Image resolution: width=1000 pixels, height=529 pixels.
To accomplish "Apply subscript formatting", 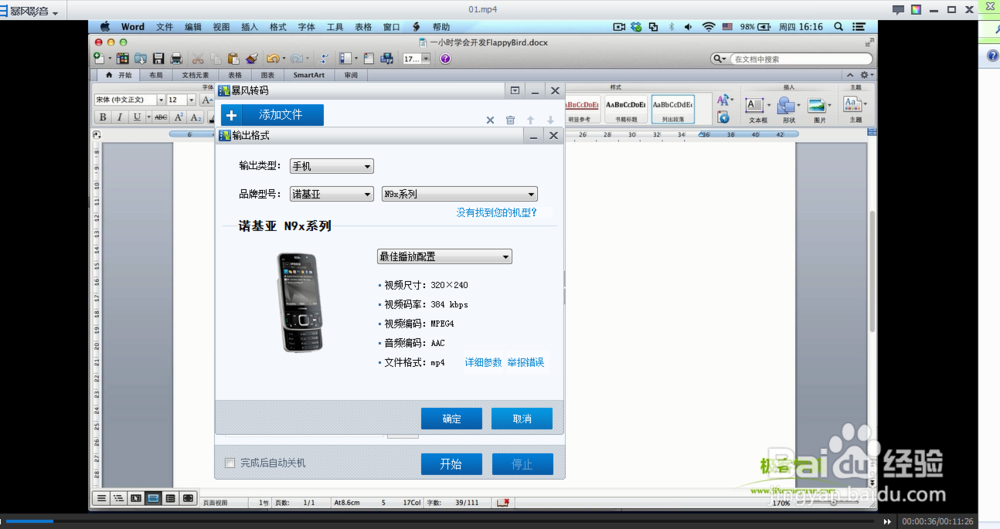I will (x=196, y=117).
